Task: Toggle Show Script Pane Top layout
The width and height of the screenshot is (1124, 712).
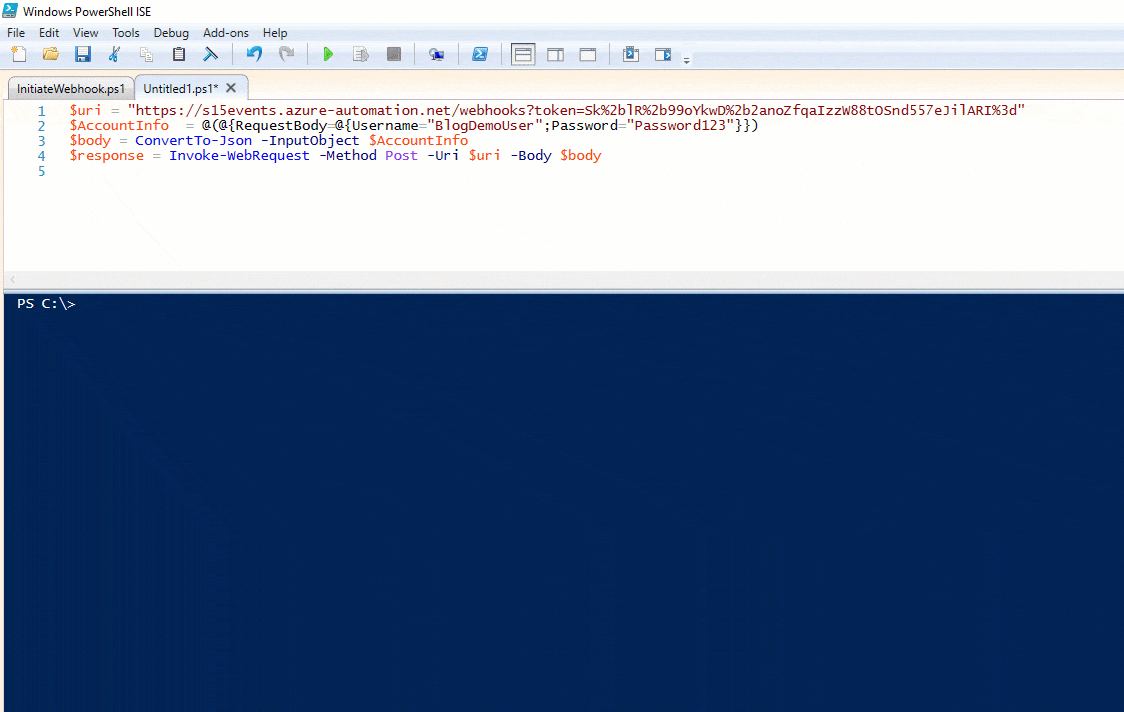Action: click(523, 54)
